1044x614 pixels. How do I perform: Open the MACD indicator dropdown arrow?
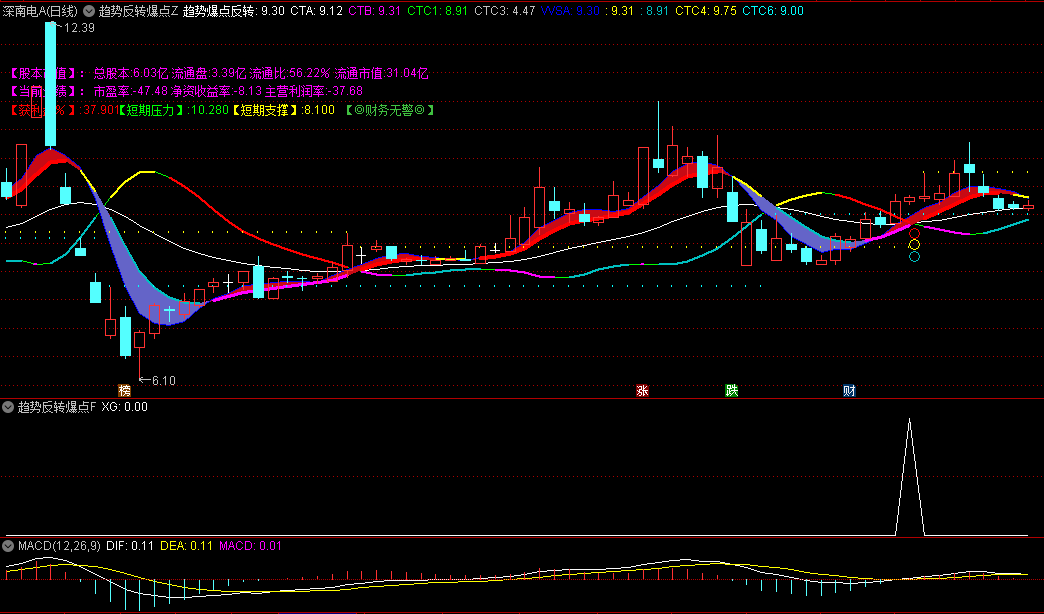point(8,546)
